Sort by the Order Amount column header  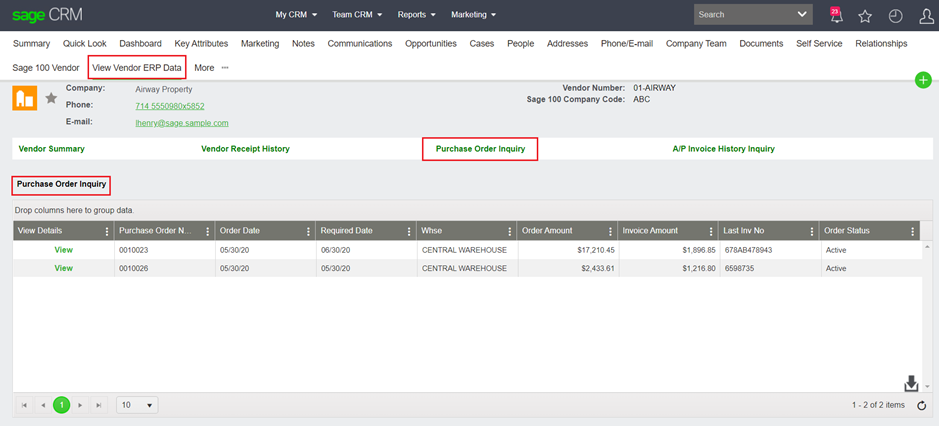[x=547, y=231]
